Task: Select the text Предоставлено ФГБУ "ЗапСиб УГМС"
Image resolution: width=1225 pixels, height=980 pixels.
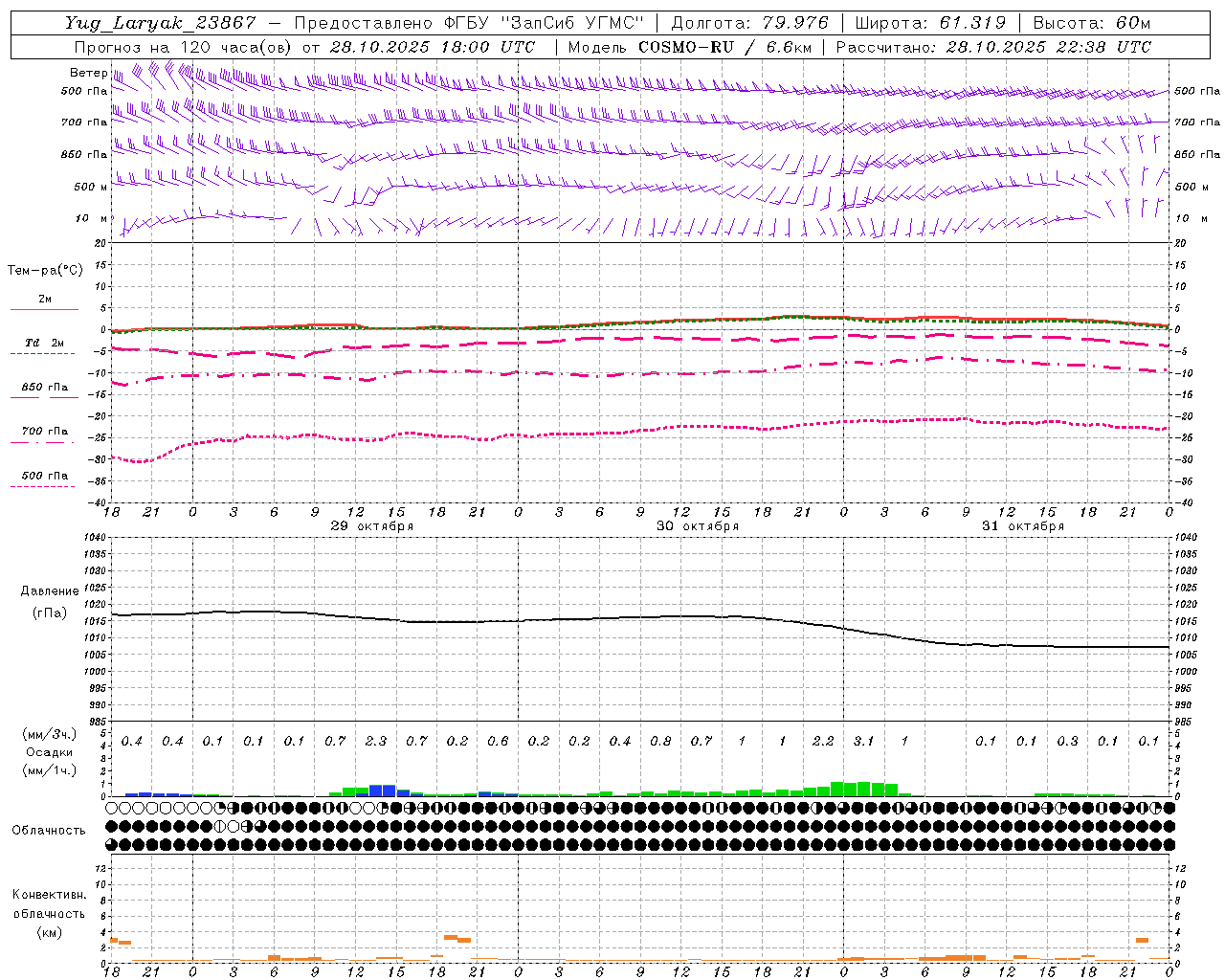Action: click(x=469, y=23)
